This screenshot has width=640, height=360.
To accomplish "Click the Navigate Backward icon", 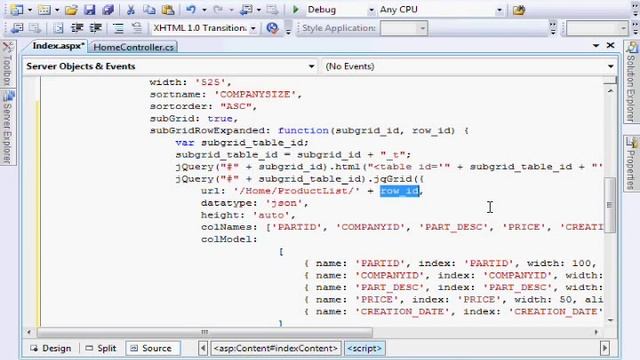I will click(246, 9).
